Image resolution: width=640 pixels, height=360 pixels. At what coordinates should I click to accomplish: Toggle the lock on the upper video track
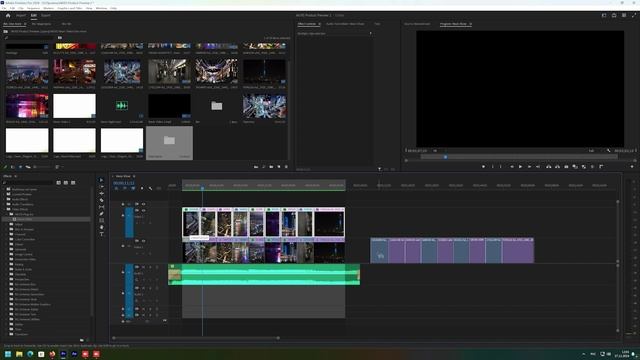123,215
